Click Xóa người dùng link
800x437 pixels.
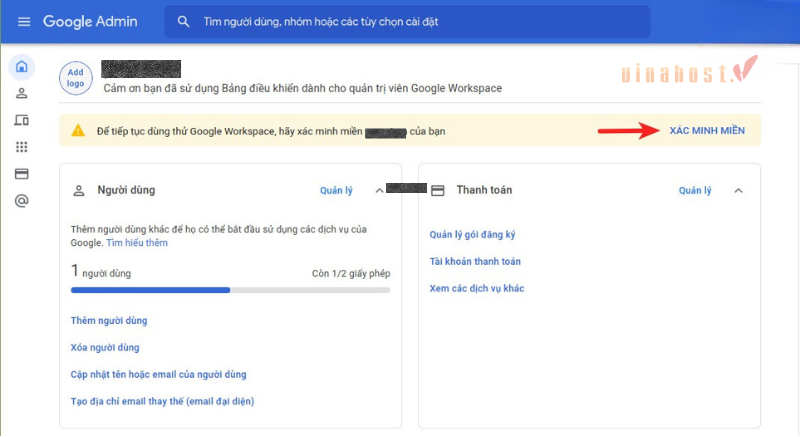tap(105, 348)
